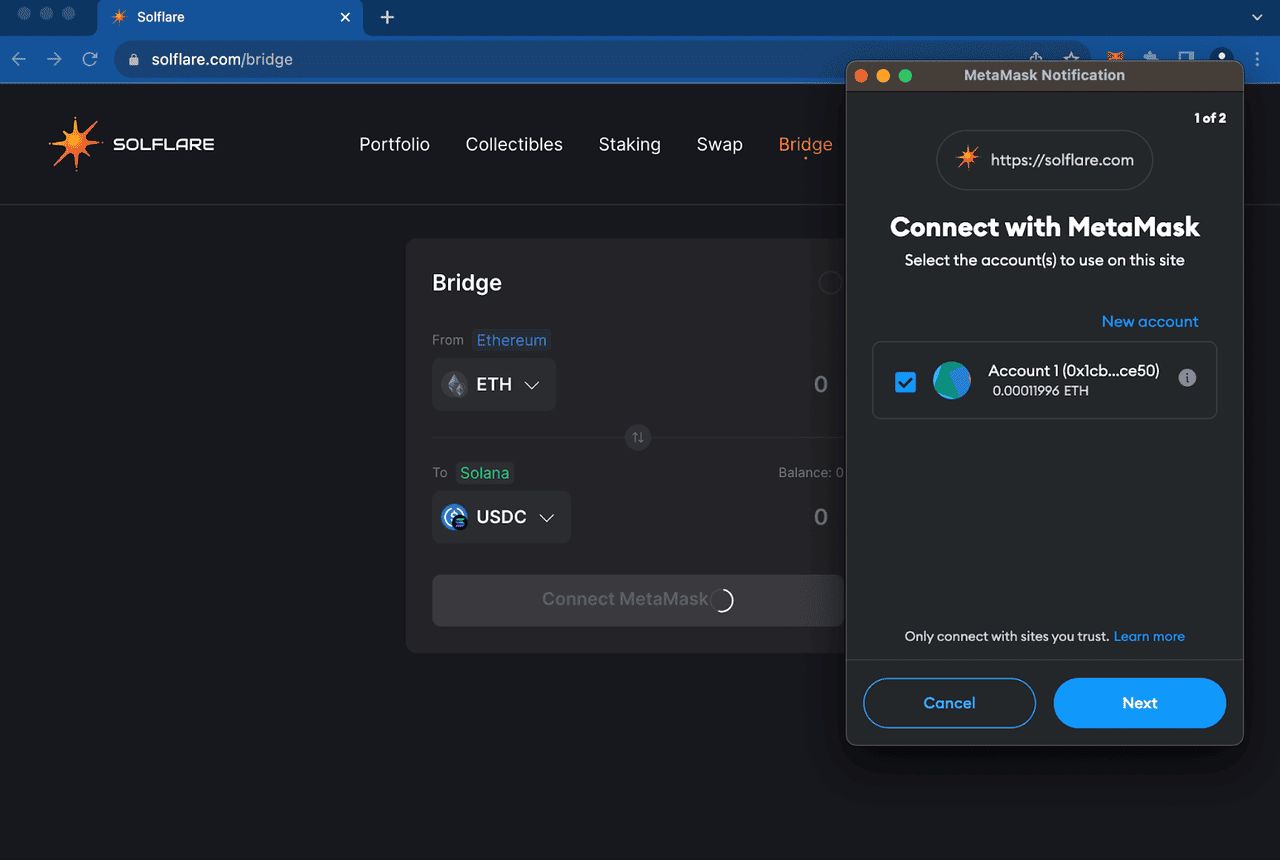Click the Solflare sun logo
1280x860 pixels.
coord(76,144)
